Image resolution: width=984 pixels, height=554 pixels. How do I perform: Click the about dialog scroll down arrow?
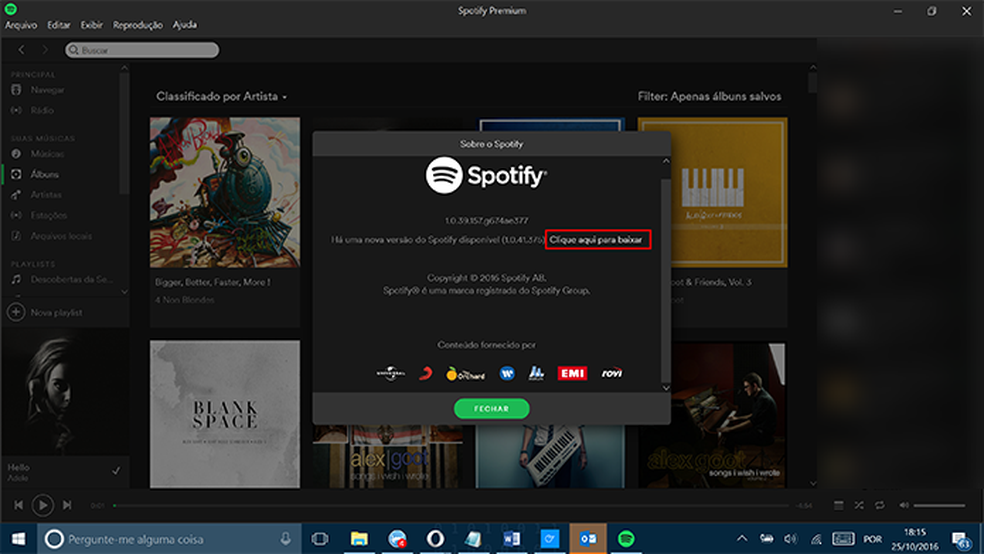[x=666, y=388]
